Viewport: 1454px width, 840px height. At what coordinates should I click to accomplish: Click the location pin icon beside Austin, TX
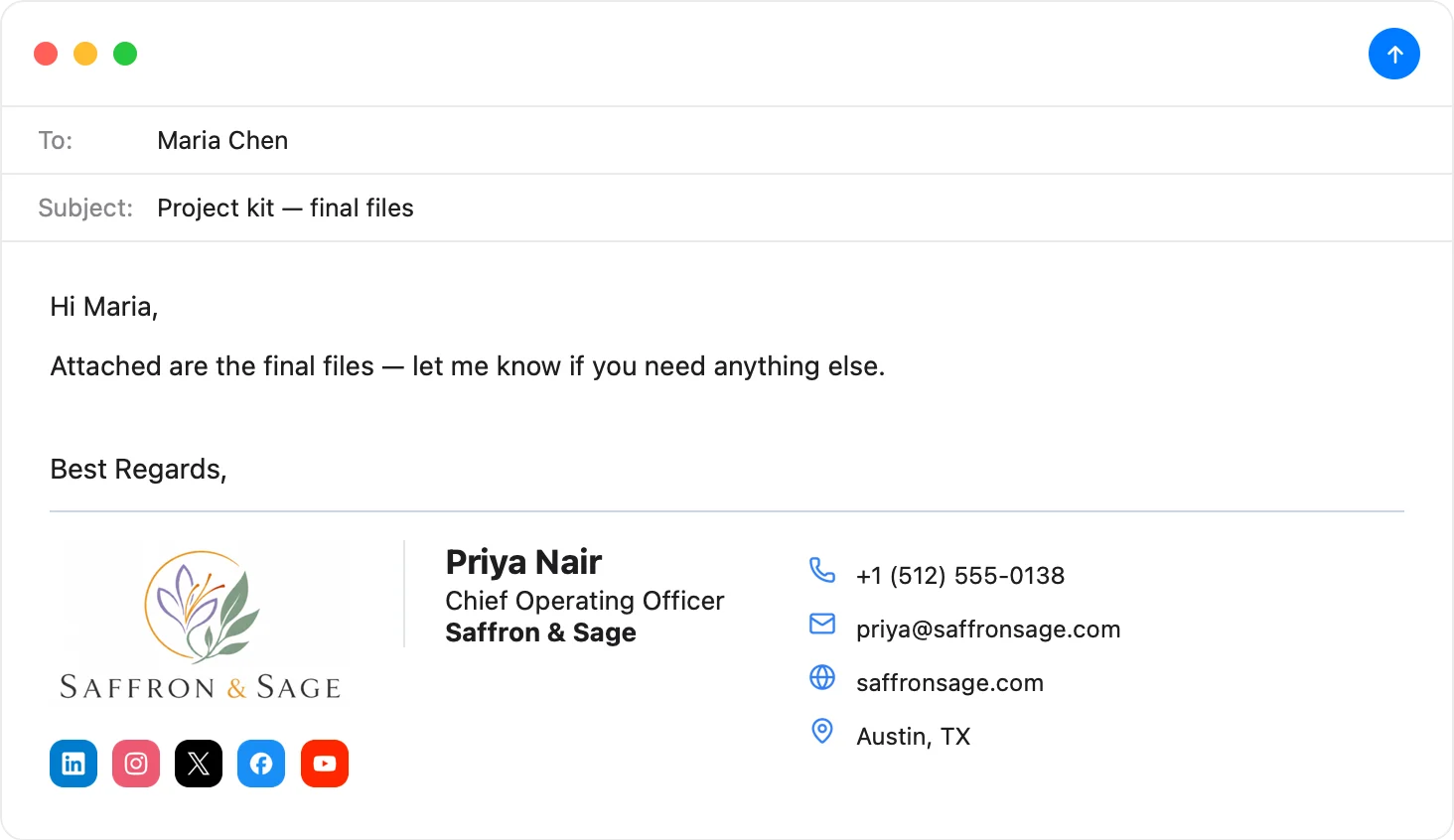click(x=822, y=731)
